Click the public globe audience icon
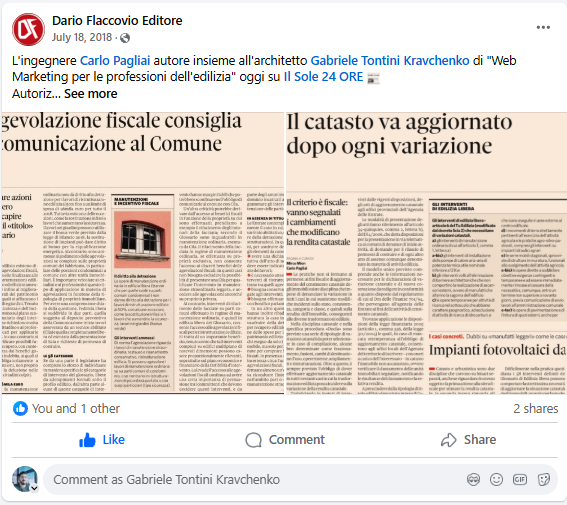567x505 pixels. [125, 38]
